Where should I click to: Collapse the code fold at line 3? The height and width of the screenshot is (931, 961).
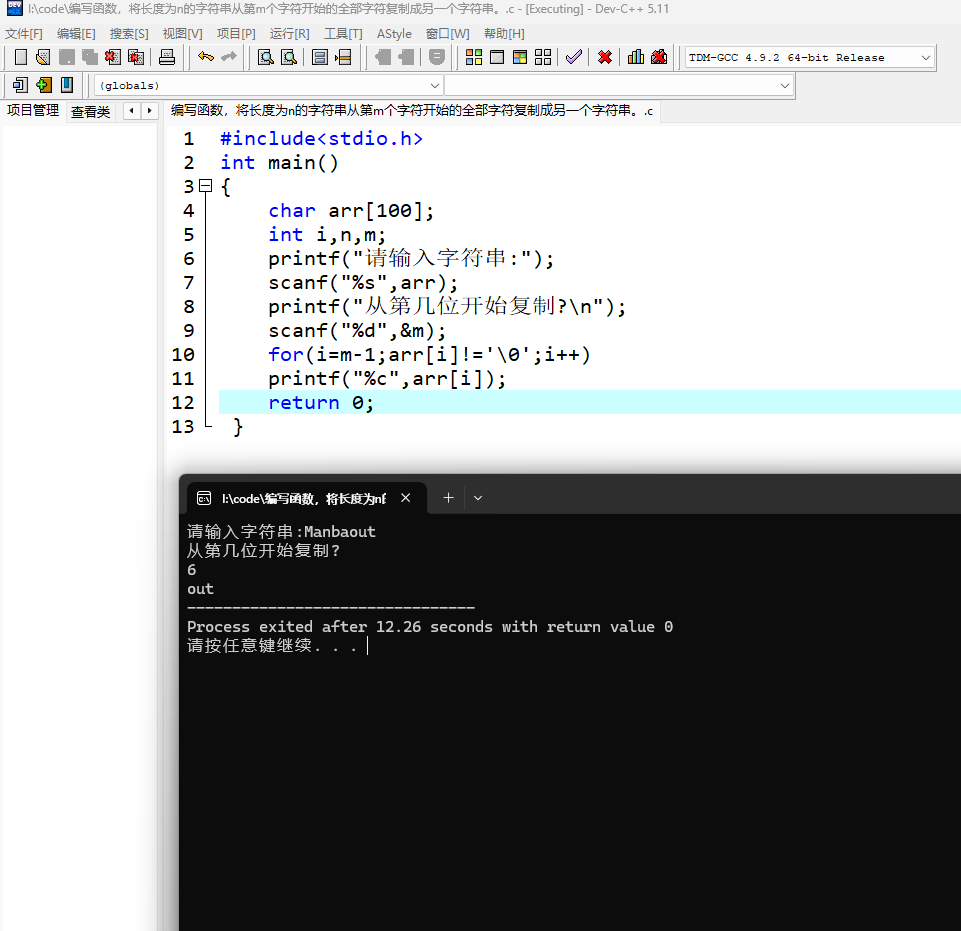pyautogui.click(x=206, y=186)
